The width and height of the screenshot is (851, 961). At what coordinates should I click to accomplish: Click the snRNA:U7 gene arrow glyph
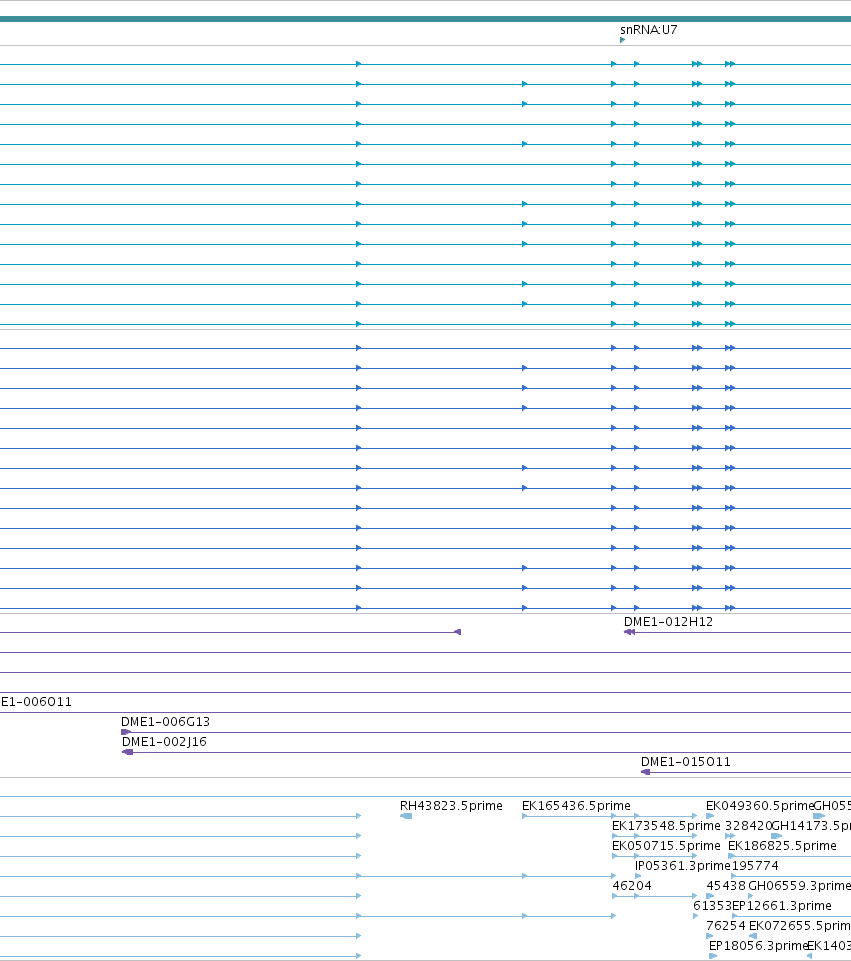pos(622,40)
